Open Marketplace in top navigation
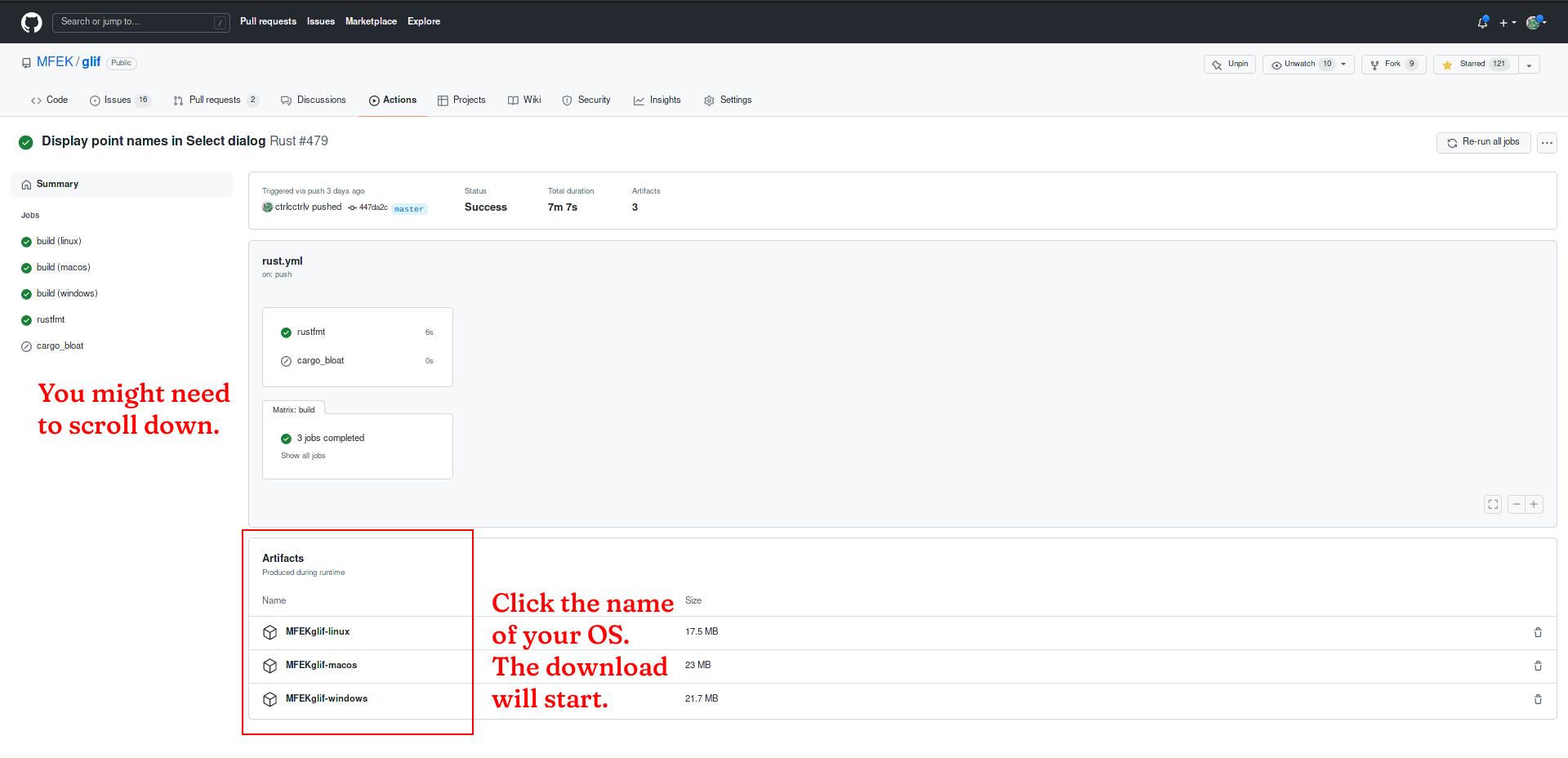 [371, 21]
